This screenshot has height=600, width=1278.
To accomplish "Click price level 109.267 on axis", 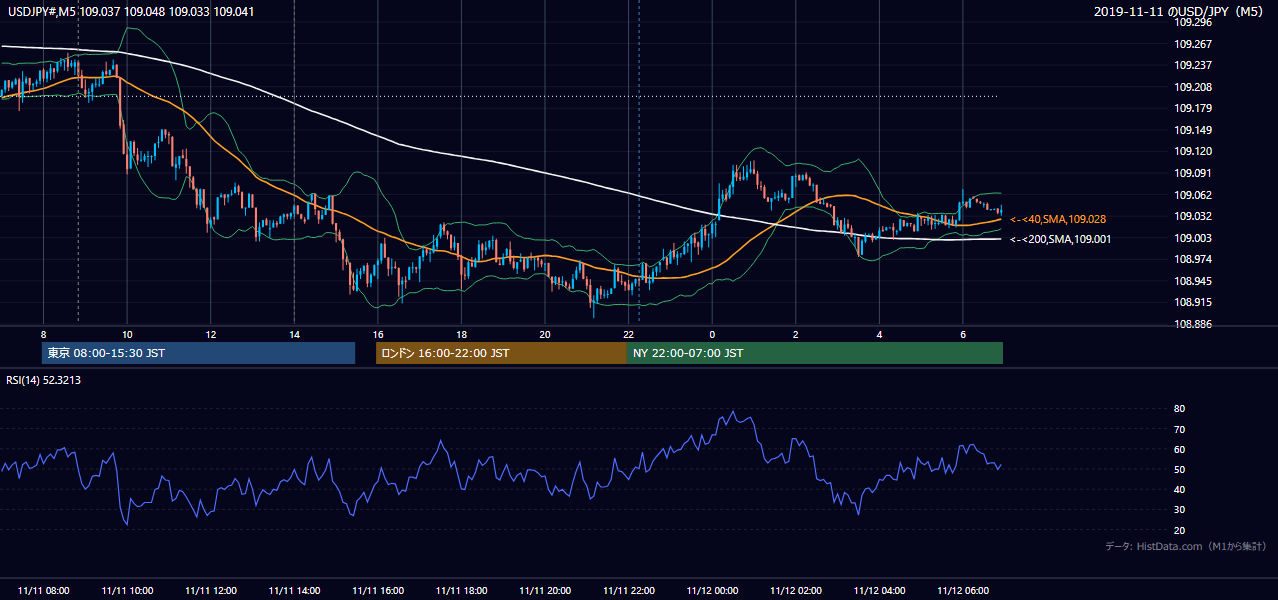I will (x=1193, y=44).
